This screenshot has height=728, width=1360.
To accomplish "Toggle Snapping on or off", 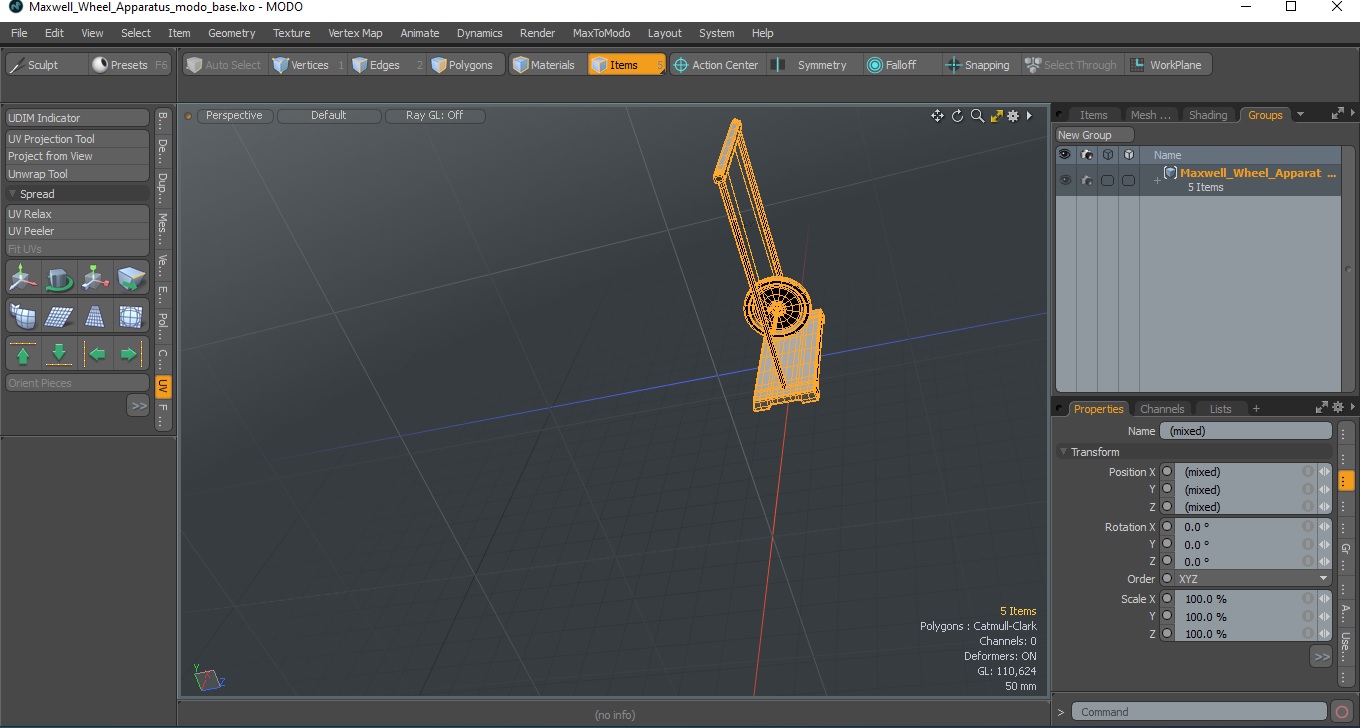I will pos(980,65).
